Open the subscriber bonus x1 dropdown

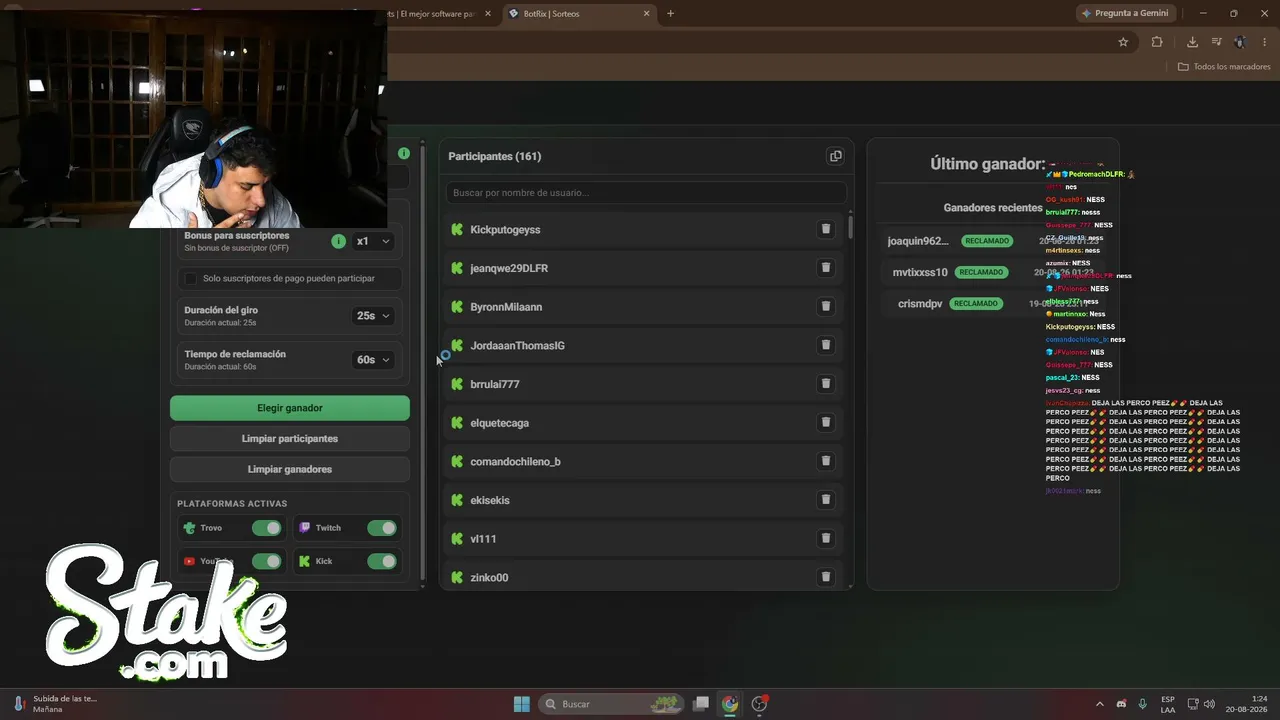point(372,241)
